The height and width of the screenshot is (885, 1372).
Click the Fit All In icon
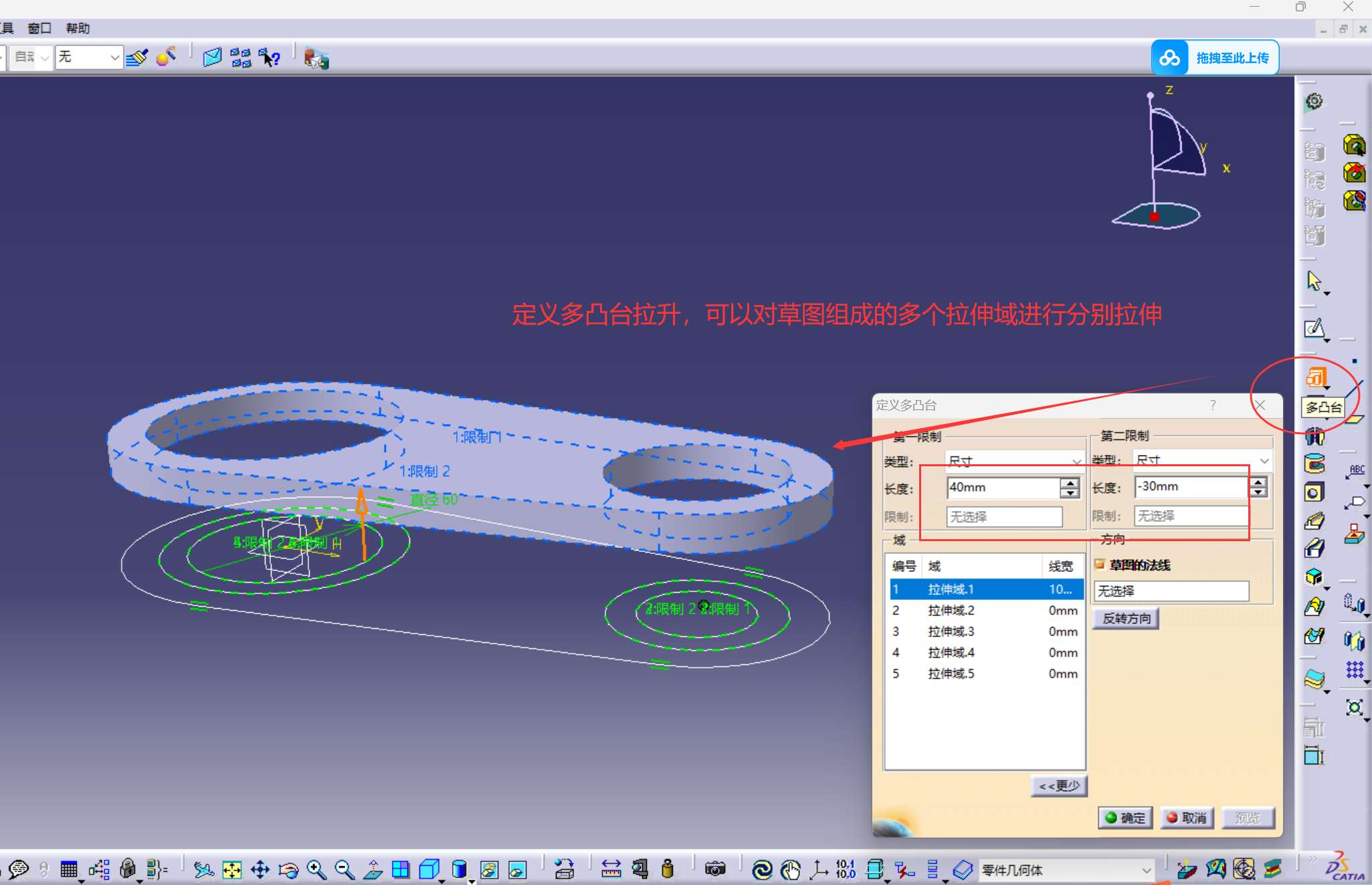[231, 870]
